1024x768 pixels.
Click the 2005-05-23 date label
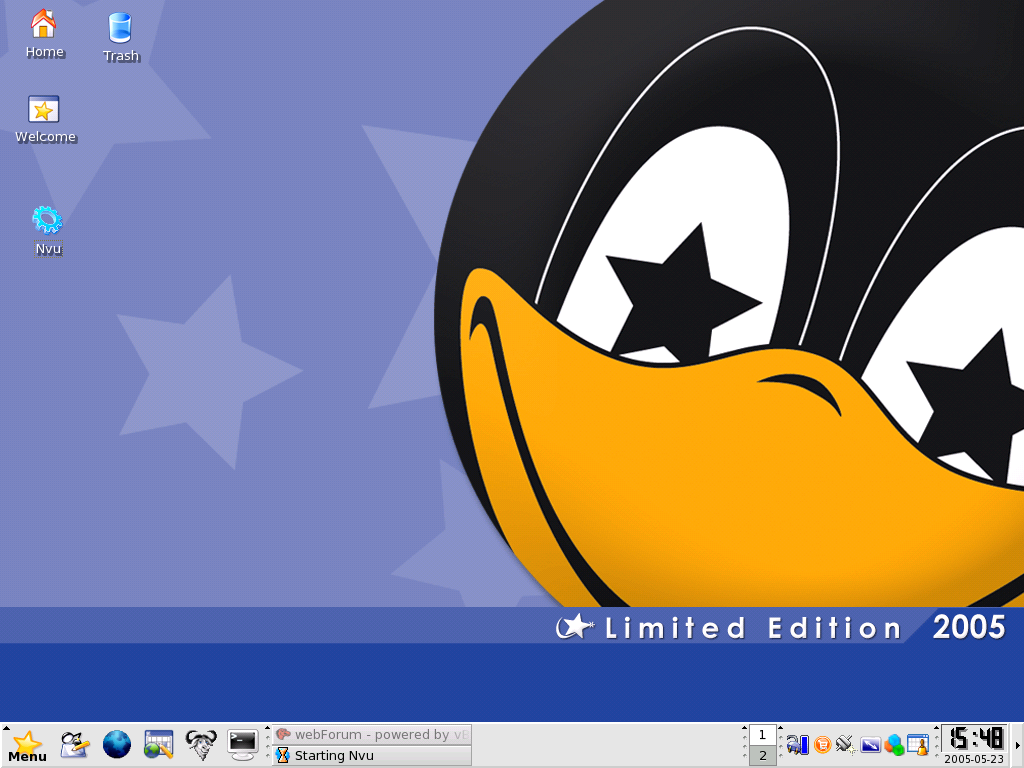[974, 759]
